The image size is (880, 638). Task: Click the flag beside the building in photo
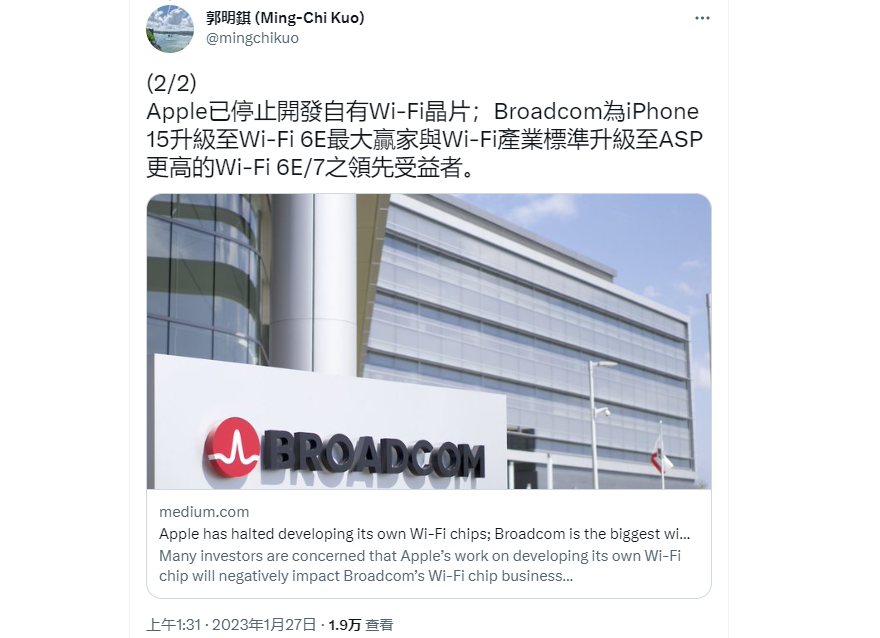pyautogui.click(x=662, y=455)
